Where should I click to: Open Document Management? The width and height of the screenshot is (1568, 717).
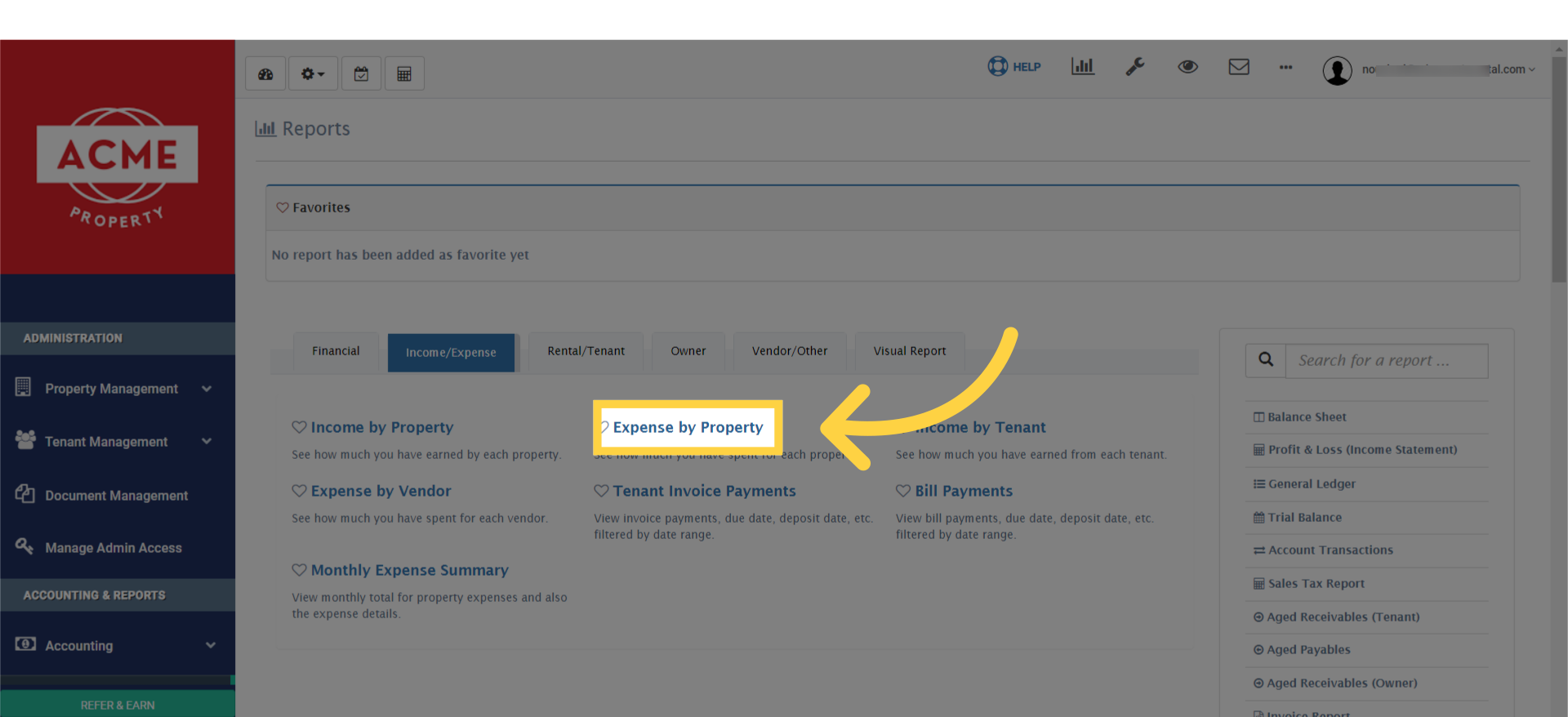tap(118, 496)
